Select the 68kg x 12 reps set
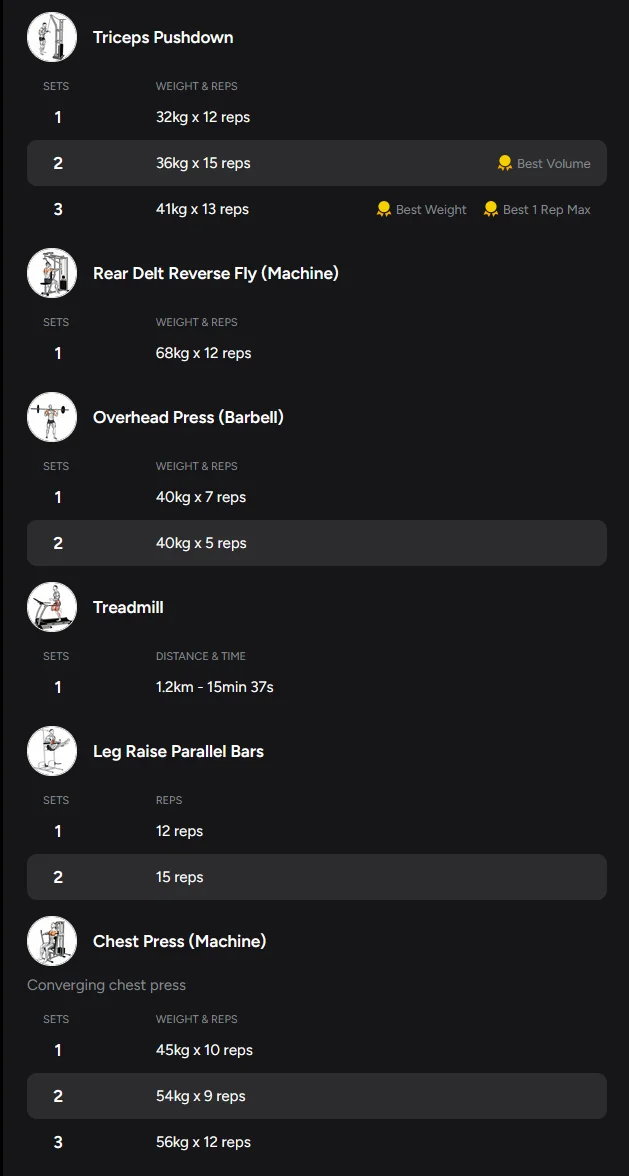Screen dimensions: 629x1176 203,353
